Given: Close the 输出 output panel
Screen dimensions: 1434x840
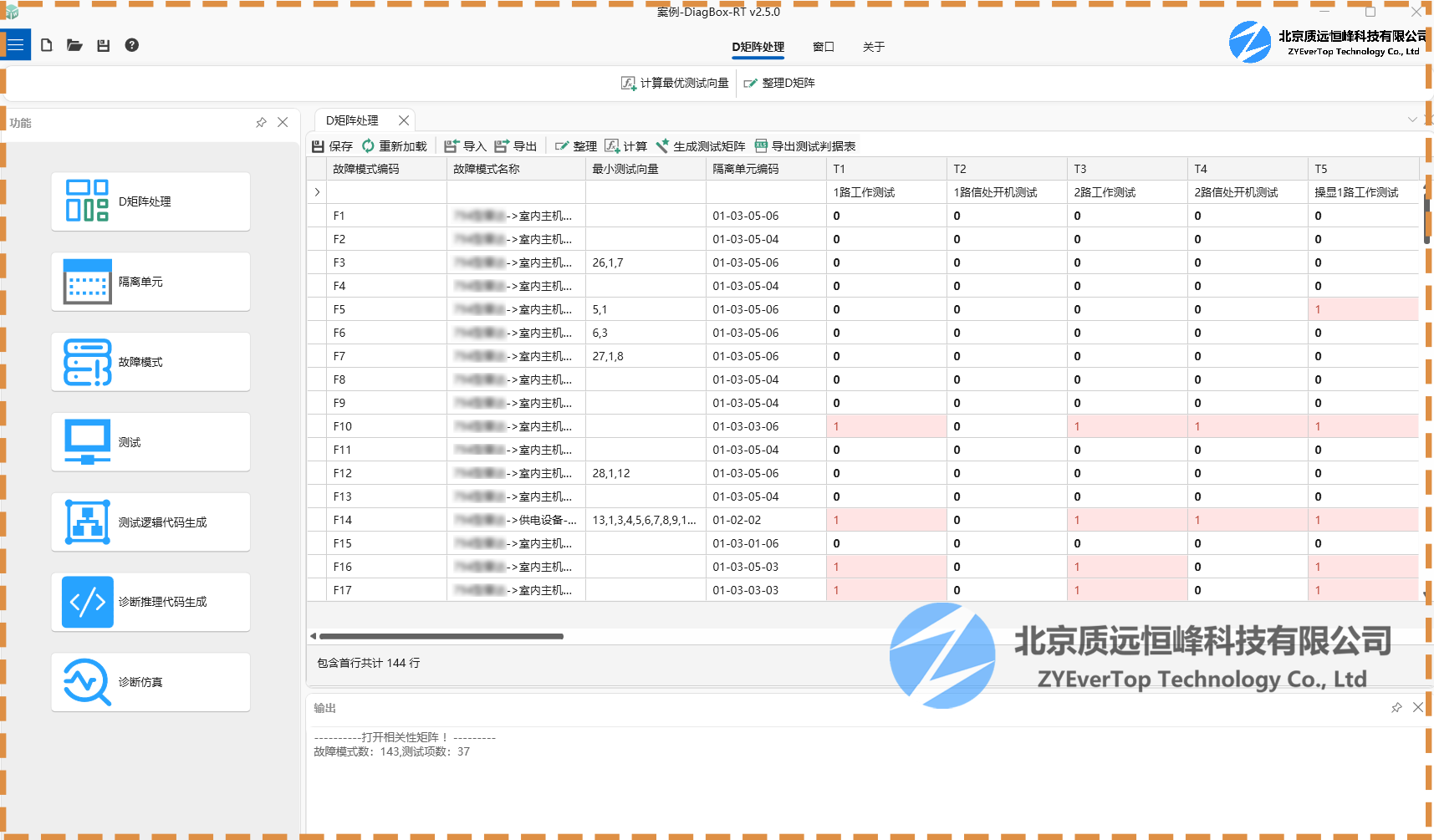Looking at the screenshot, I should click(1418, 707).
